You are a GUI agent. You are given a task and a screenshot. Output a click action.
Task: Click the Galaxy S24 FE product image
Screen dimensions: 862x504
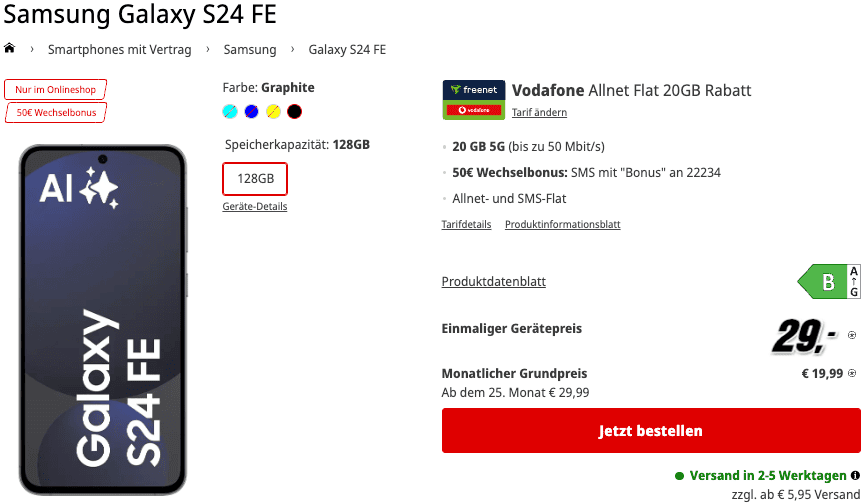103,319
